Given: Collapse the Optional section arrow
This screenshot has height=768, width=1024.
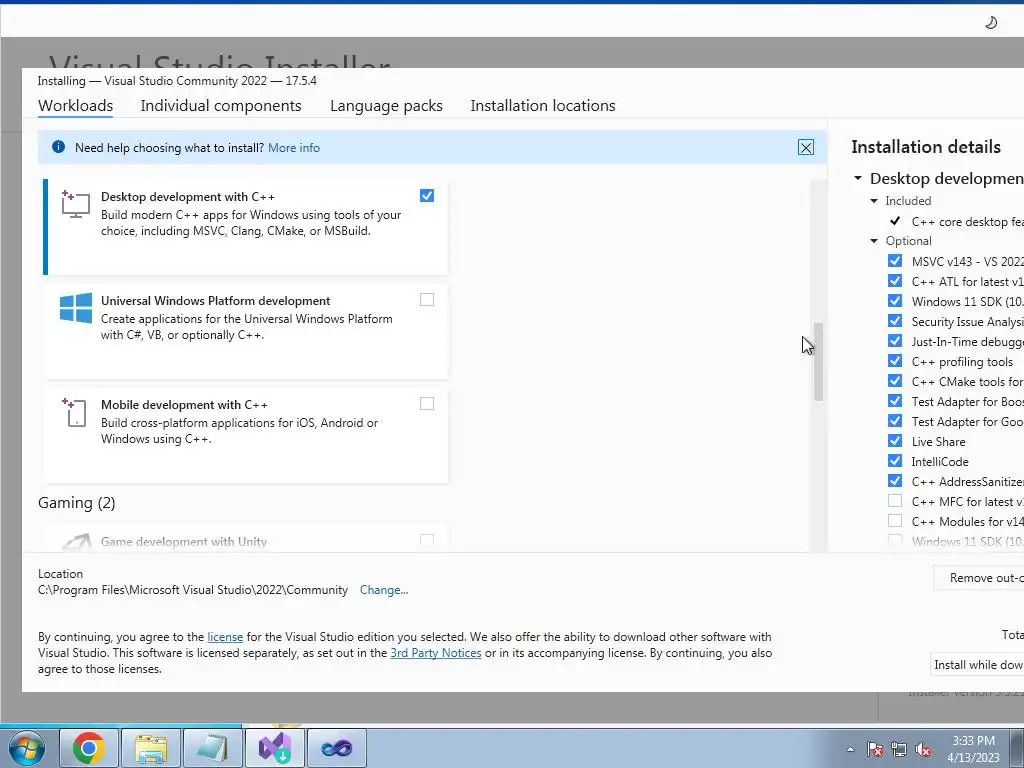Looking at the screenshot, I should [874, 241].
